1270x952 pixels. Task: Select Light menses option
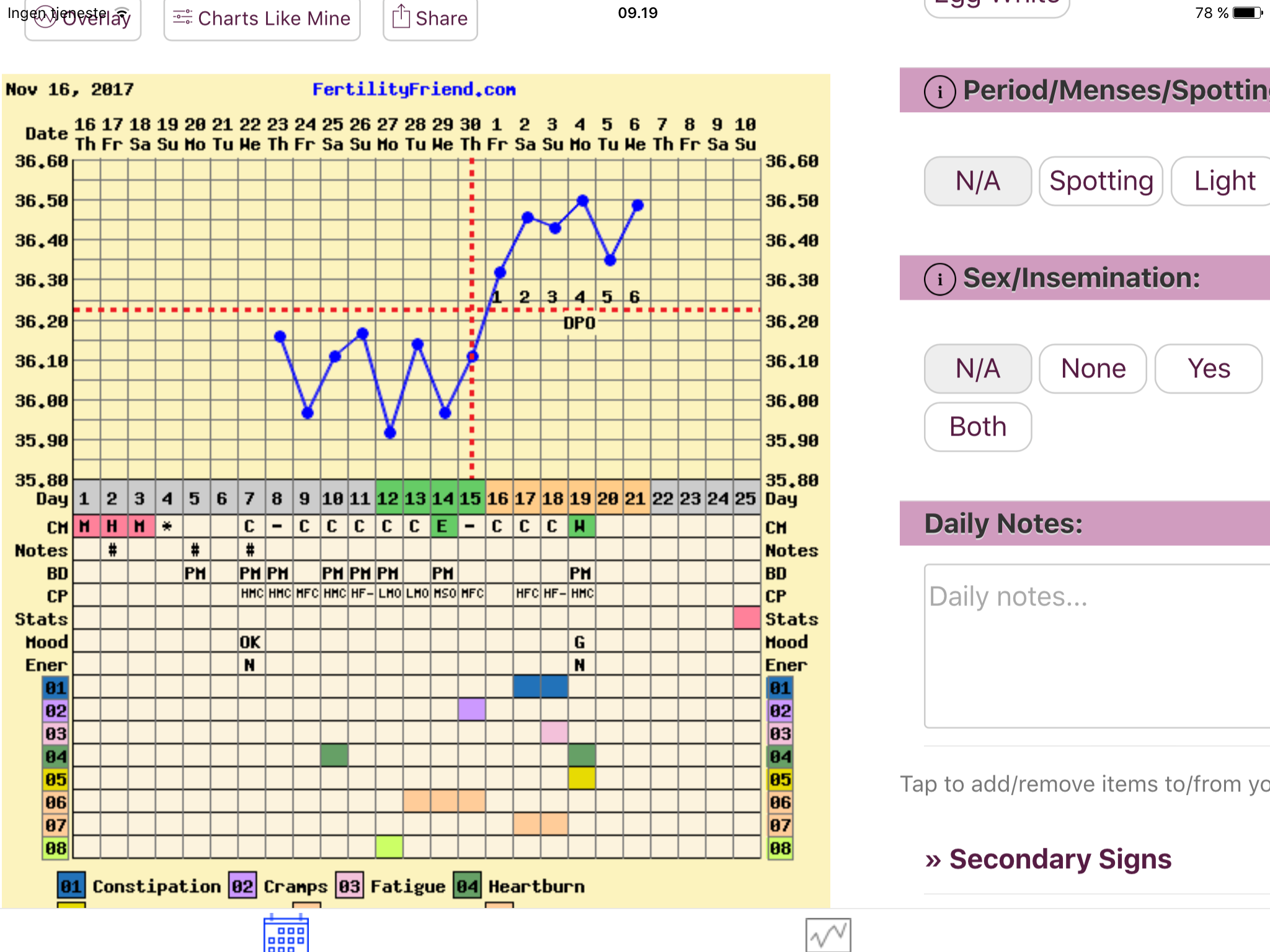pyautogui.click(x=1225, y=181)
